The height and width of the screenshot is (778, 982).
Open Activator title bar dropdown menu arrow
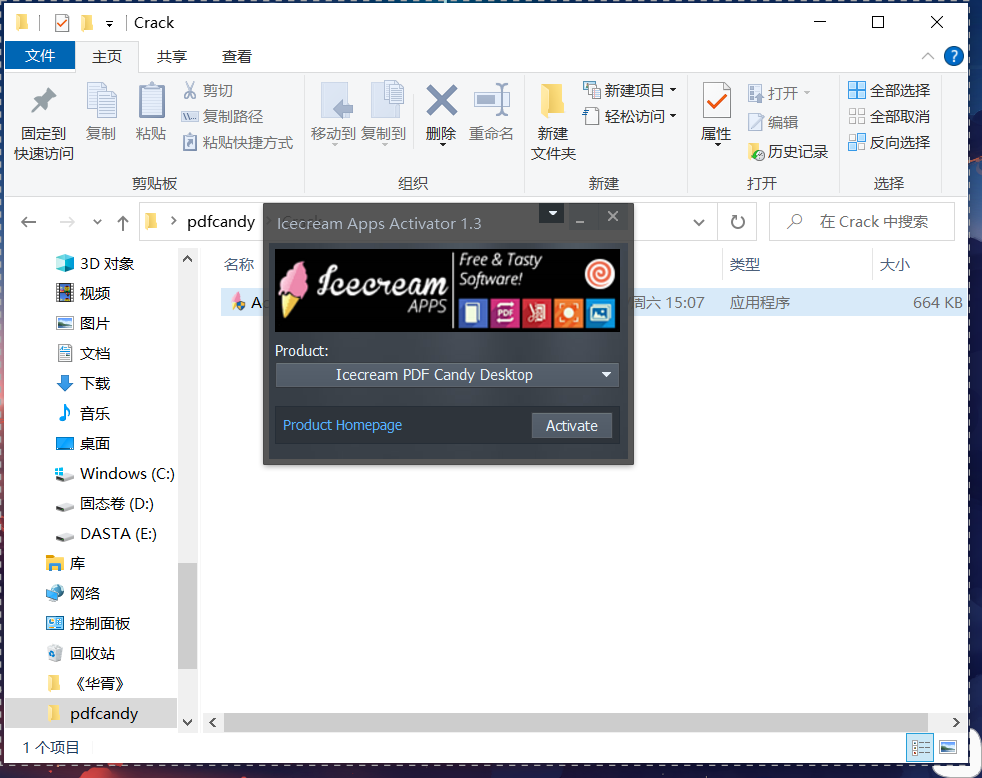[552, 214]
